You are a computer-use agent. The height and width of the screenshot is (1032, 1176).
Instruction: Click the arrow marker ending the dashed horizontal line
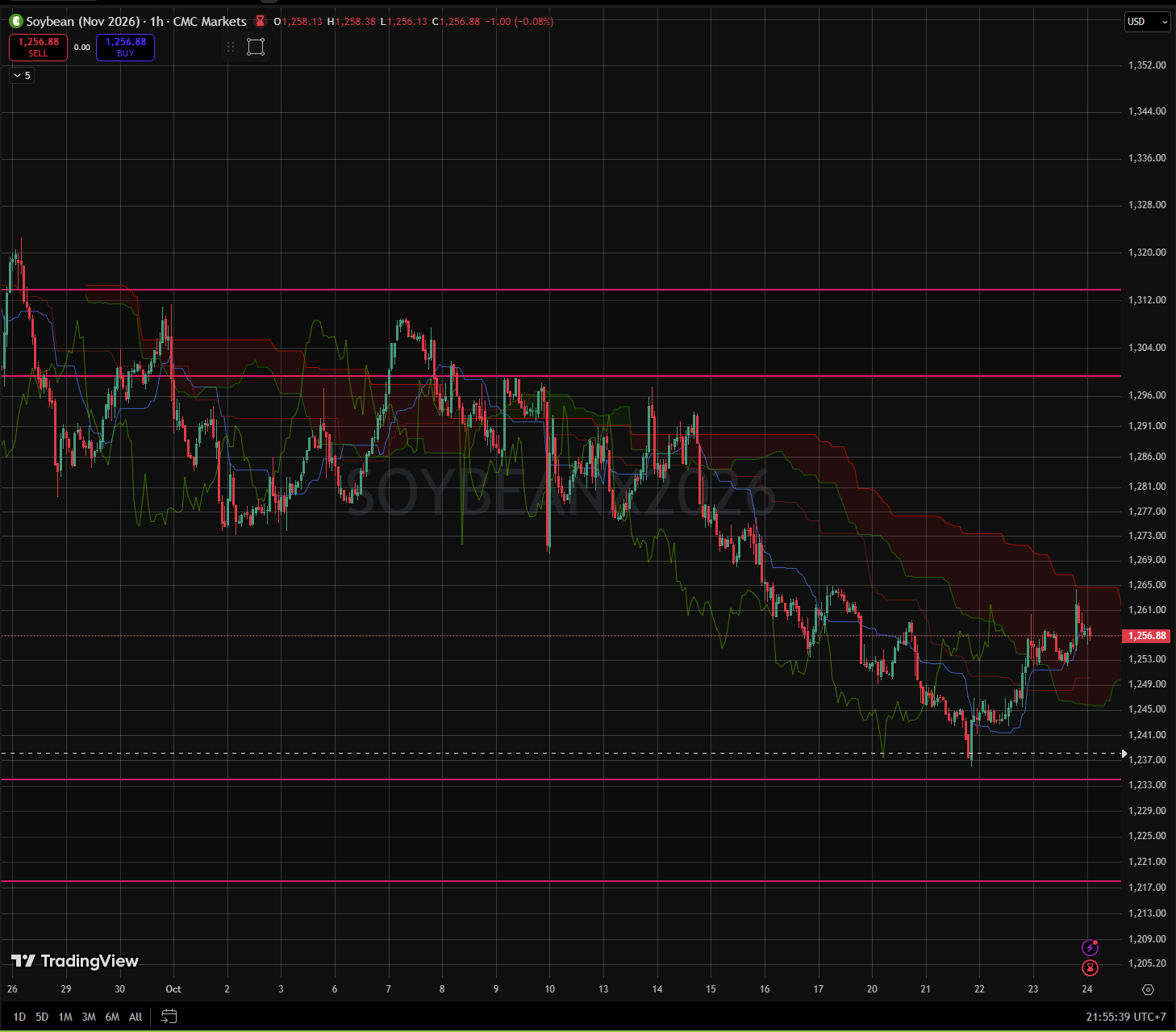1124,754
